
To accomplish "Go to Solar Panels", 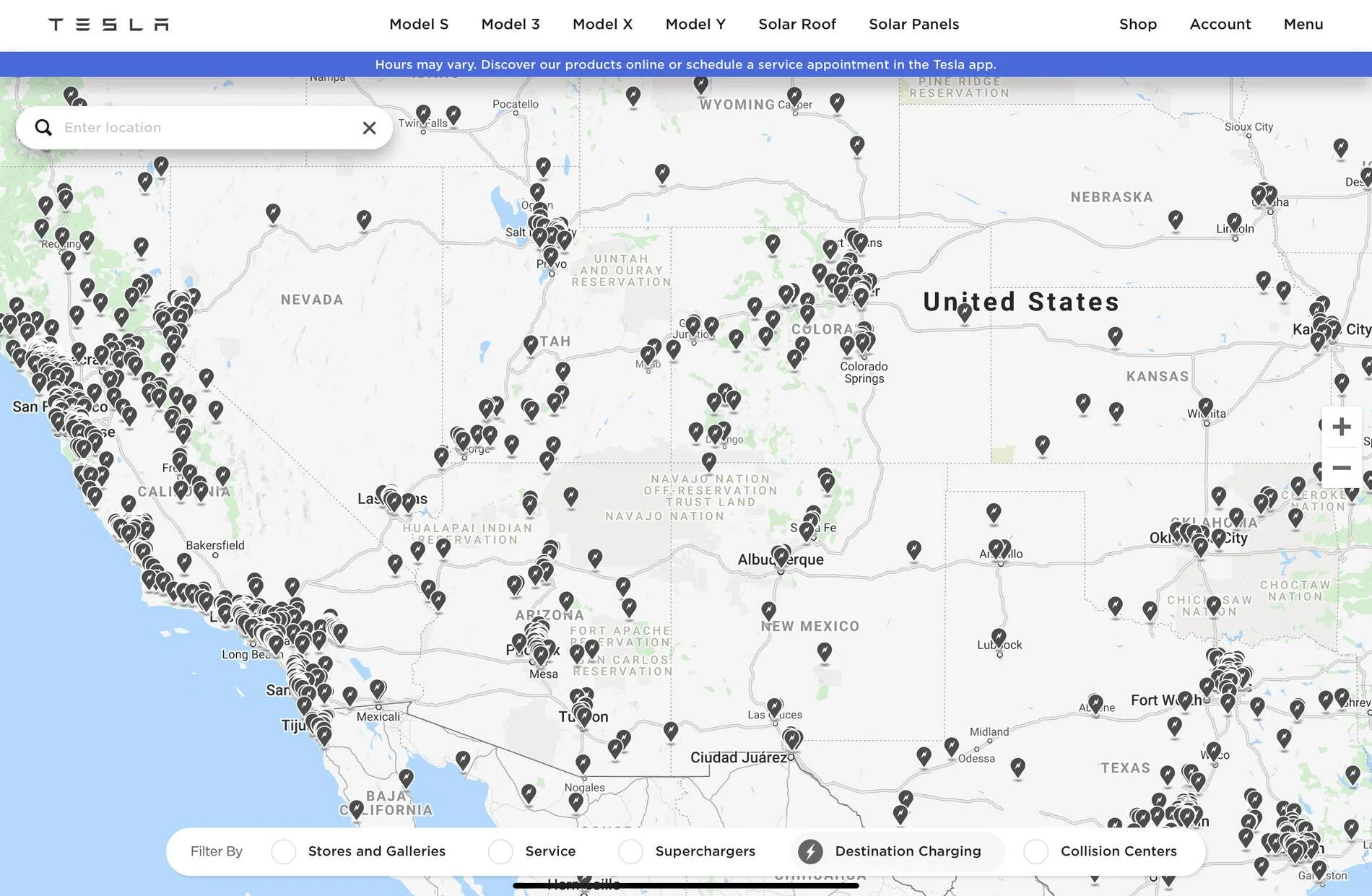I will pos(914,25).
